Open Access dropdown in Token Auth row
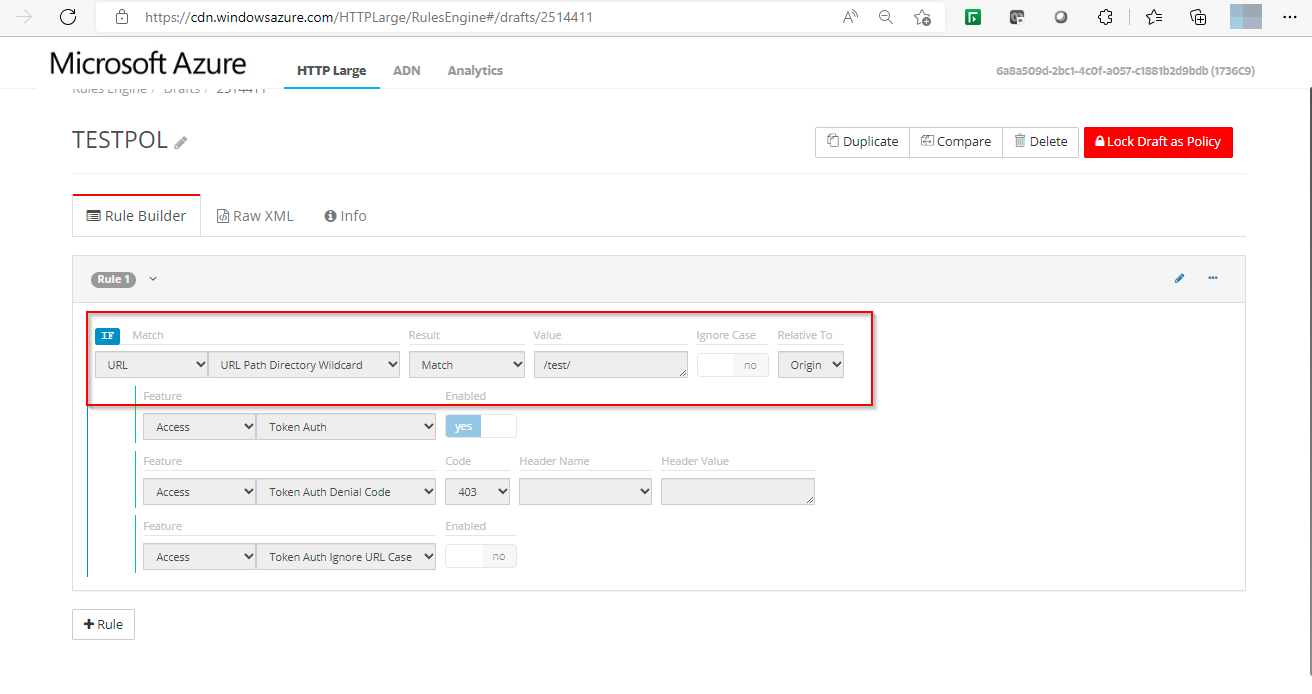Screen dimensions: 1312x694 (x=199, y=427)
